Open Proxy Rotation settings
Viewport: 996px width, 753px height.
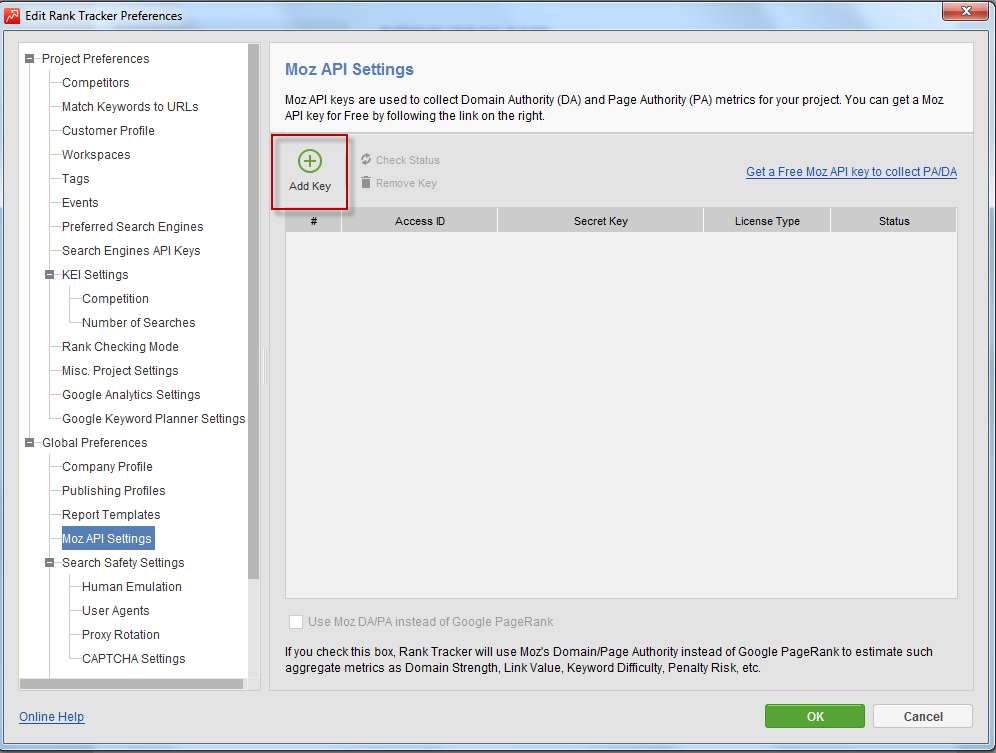coord(121,635)
